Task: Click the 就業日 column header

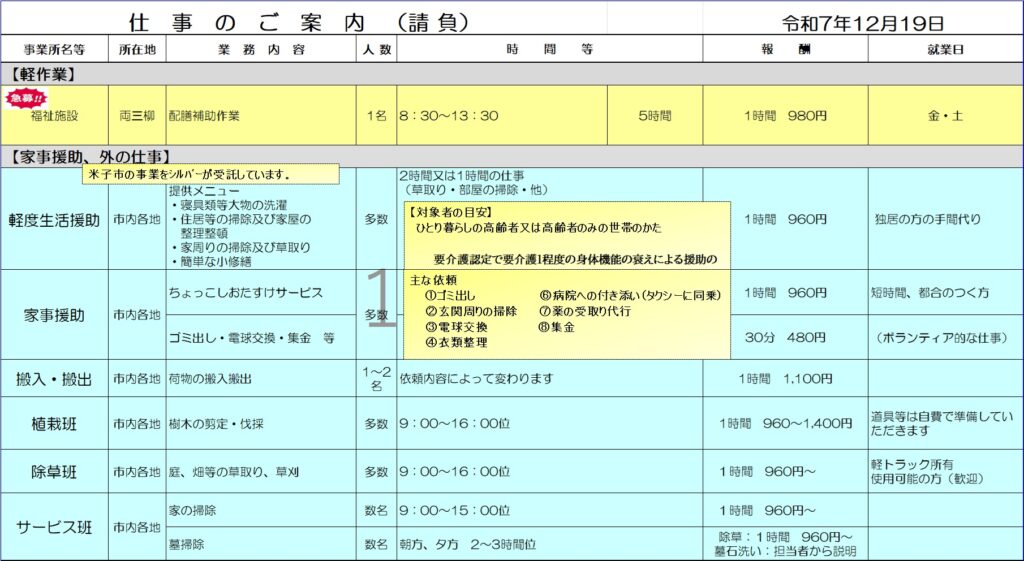Action: 945,49
